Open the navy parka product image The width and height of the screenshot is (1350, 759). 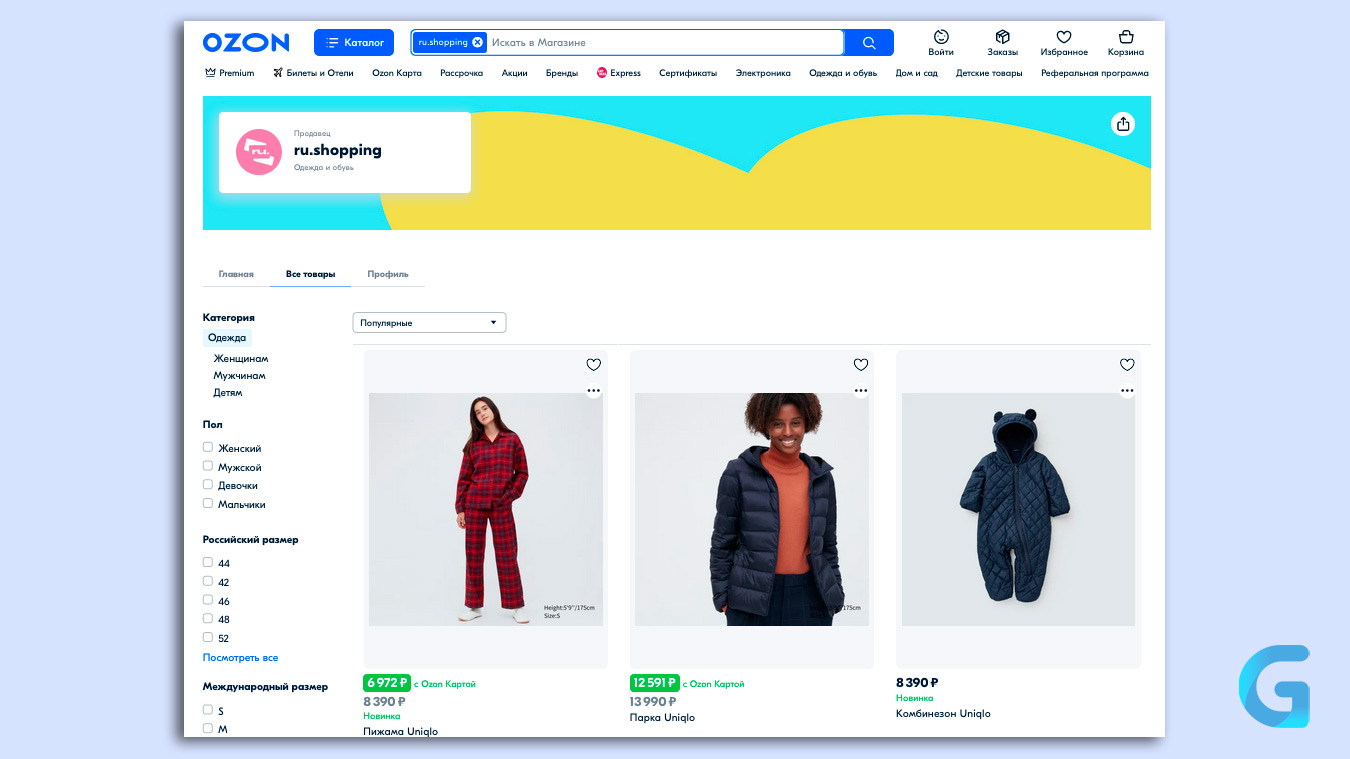pyautogui.click(x=752, y=509)
